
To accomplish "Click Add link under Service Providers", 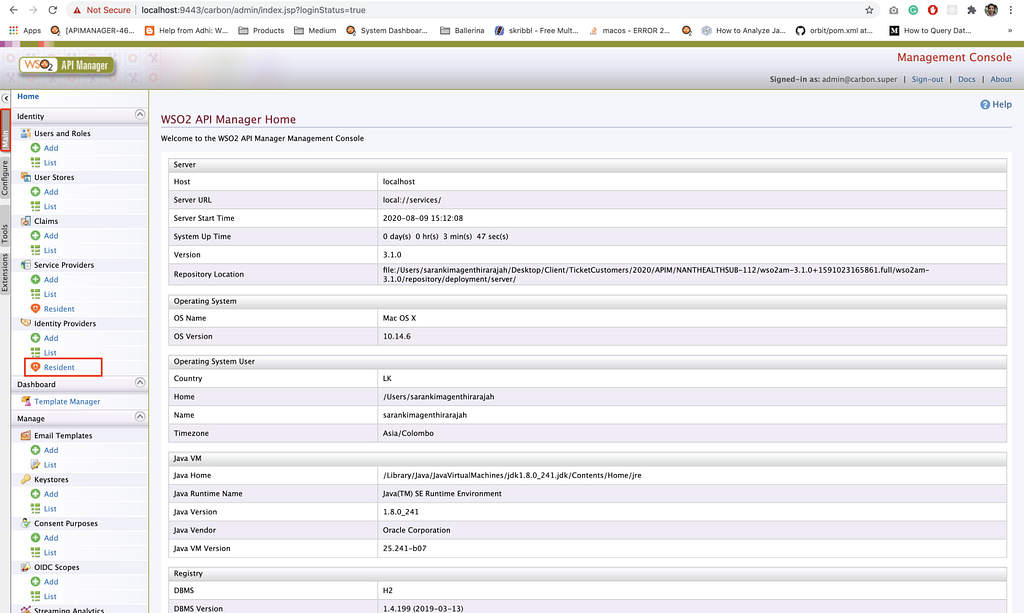I will click(51, 279).
